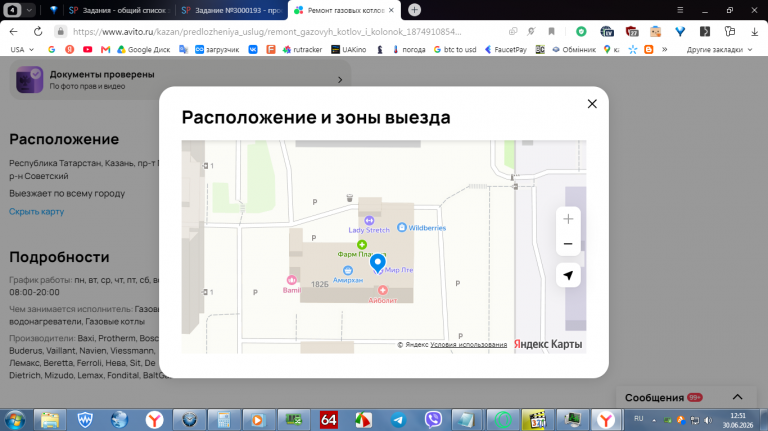Zoom in on the Yandex map

tap(568, 219)
